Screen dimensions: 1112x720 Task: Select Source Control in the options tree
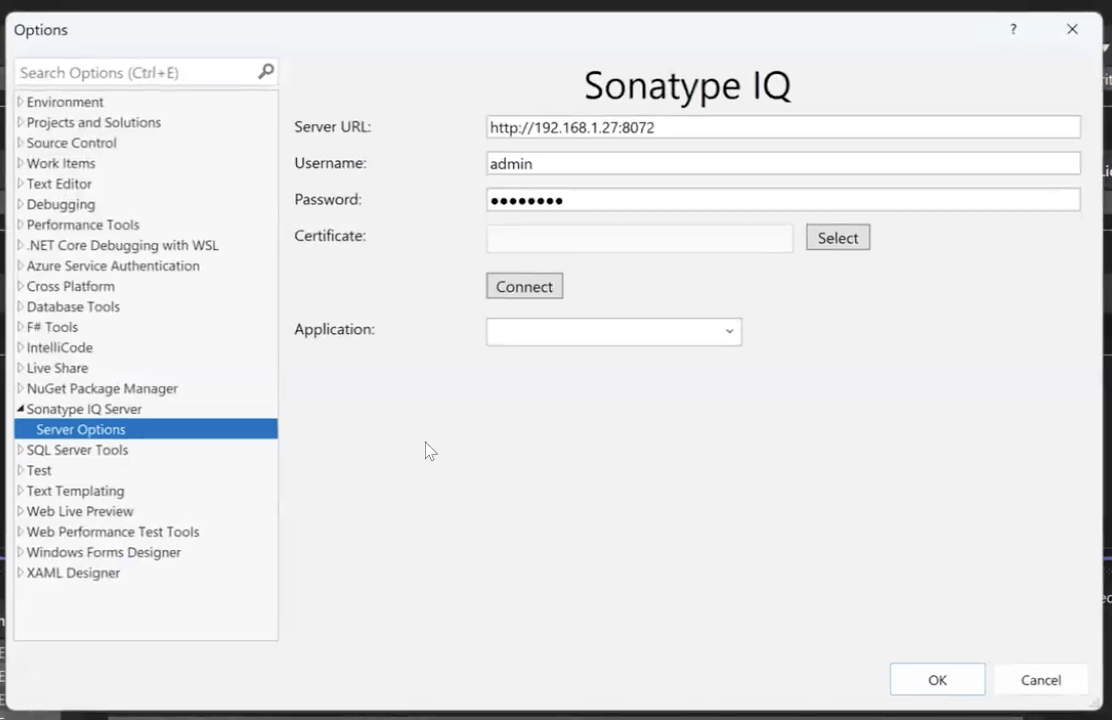(71, 143)
